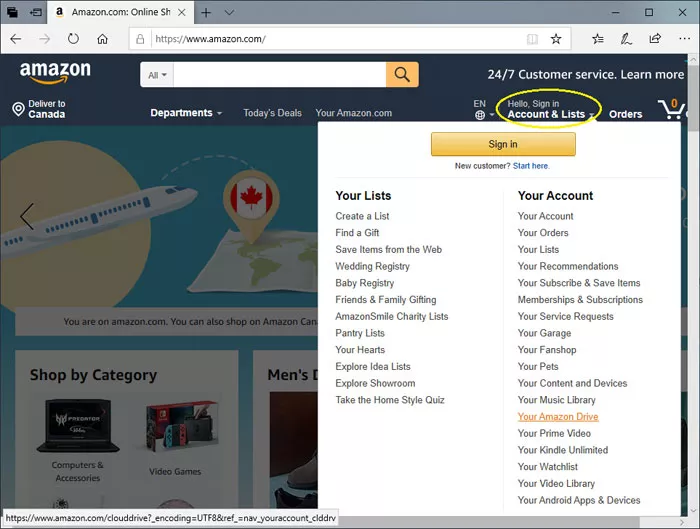View tabs you've set aside icon
Screen dimensions: 700x529
(x=12, y=12)
